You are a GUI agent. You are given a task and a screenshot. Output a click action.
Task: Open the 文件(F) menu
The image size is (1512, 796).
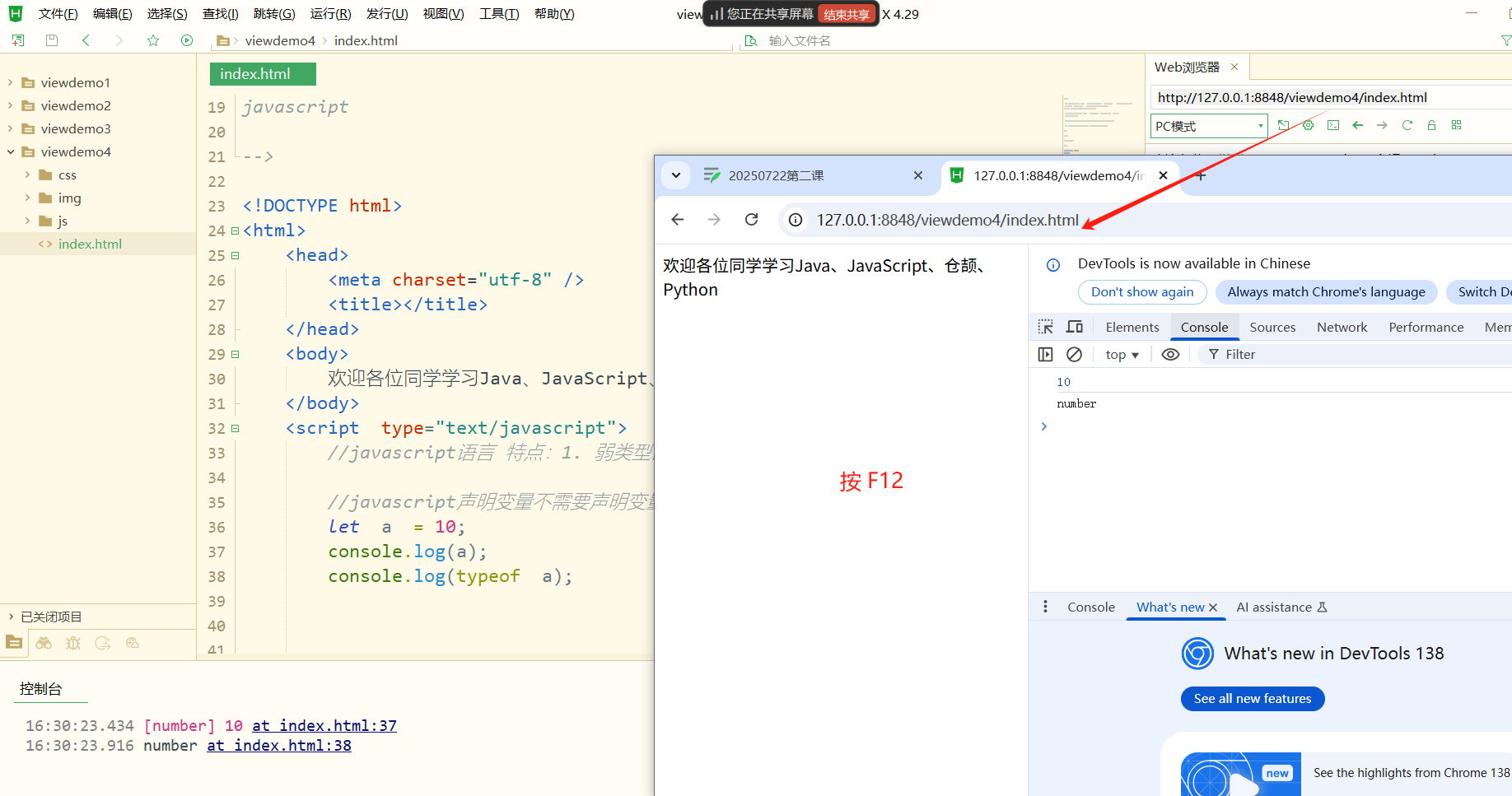pos(58,14)
